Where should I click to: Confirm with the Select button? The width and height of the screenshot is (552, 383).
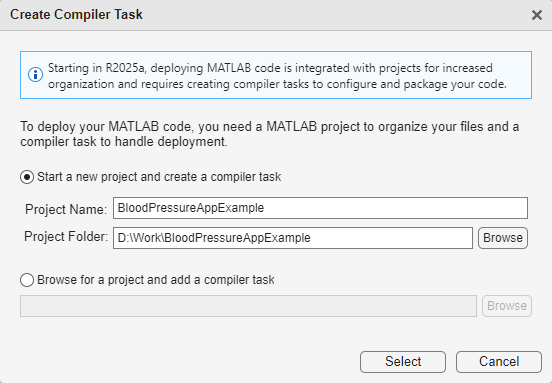403,362
